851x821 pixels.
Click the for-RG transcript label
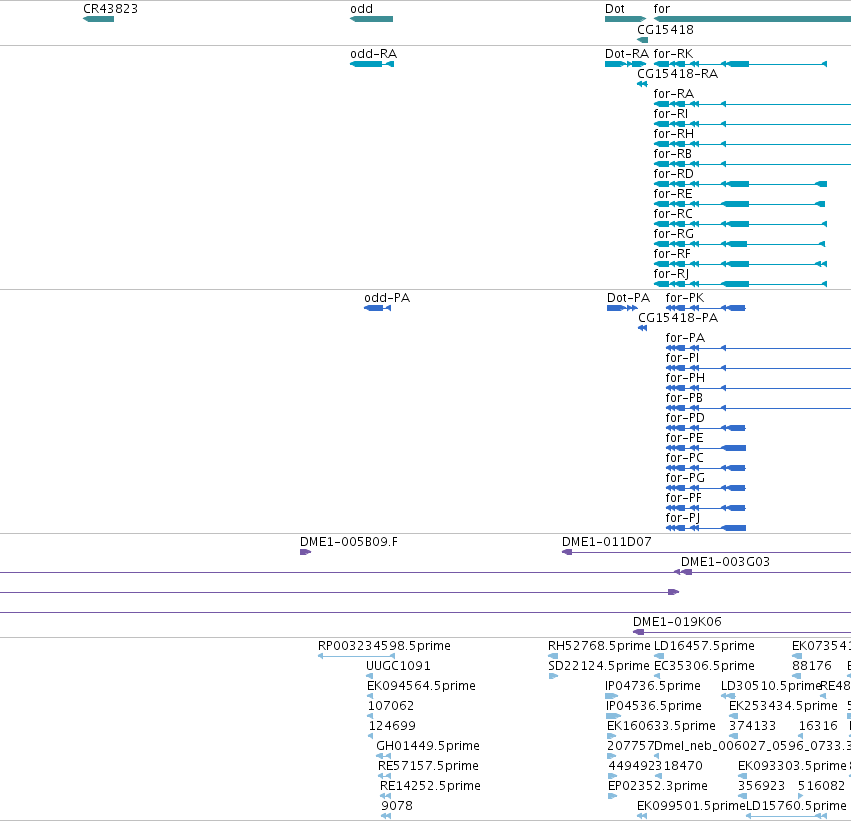click(674, 234)
